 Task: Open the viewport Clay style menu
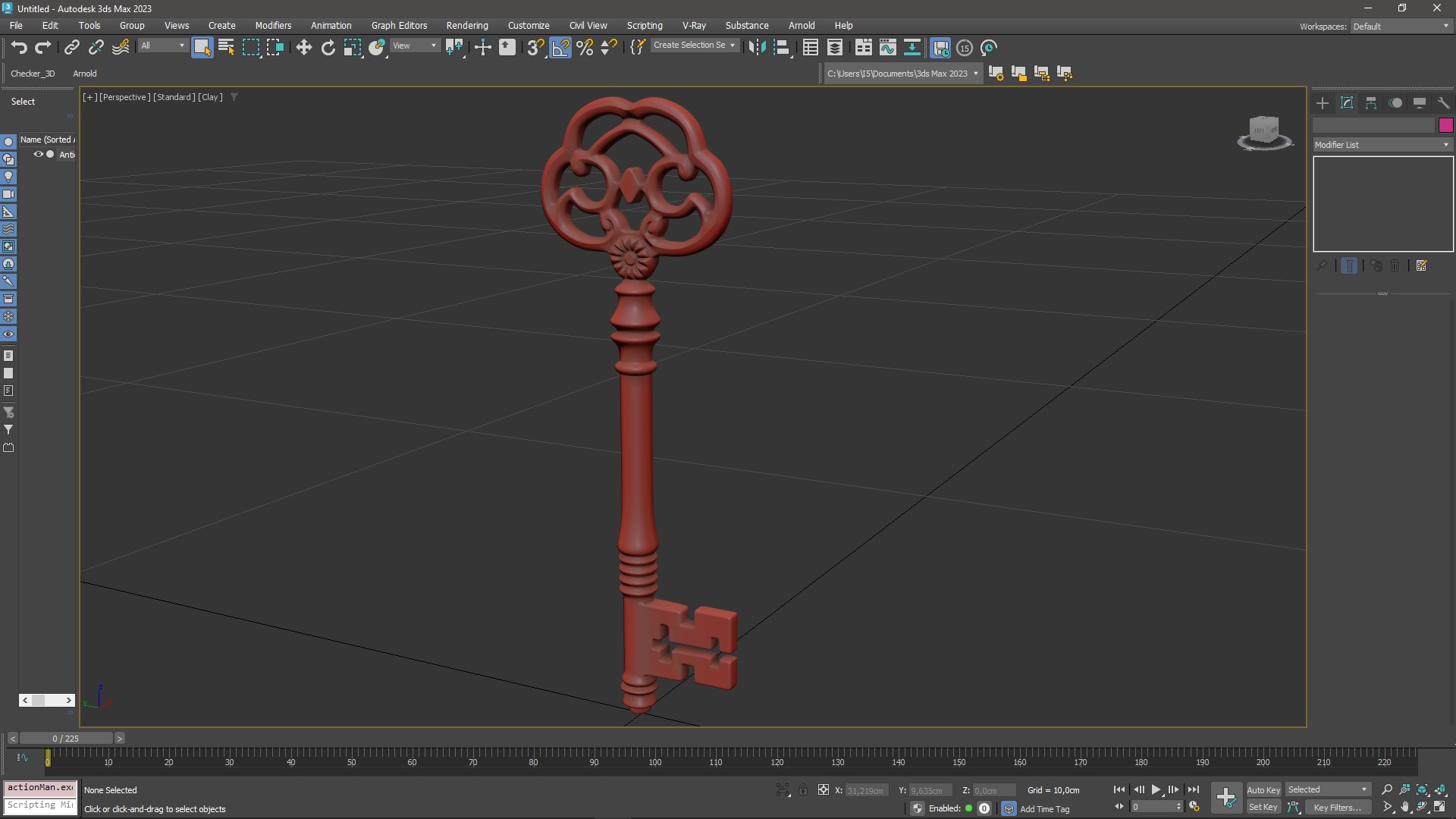pyautogui.click(x=210, y=97)
